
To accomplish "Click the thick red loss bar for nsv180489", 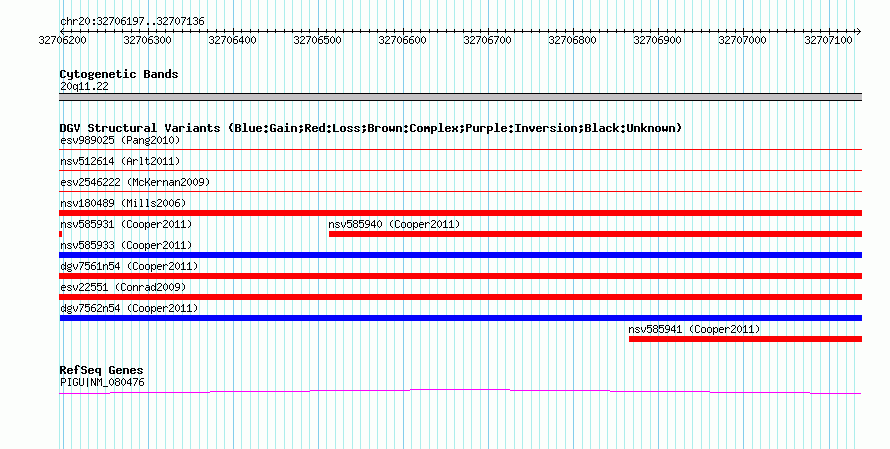I will pos(460,213).
